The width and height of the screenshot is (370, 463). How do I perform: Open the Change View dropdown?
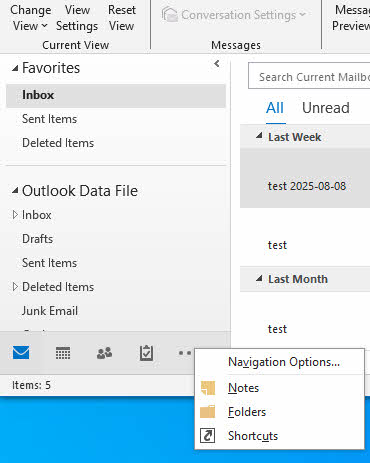[30, 18]
